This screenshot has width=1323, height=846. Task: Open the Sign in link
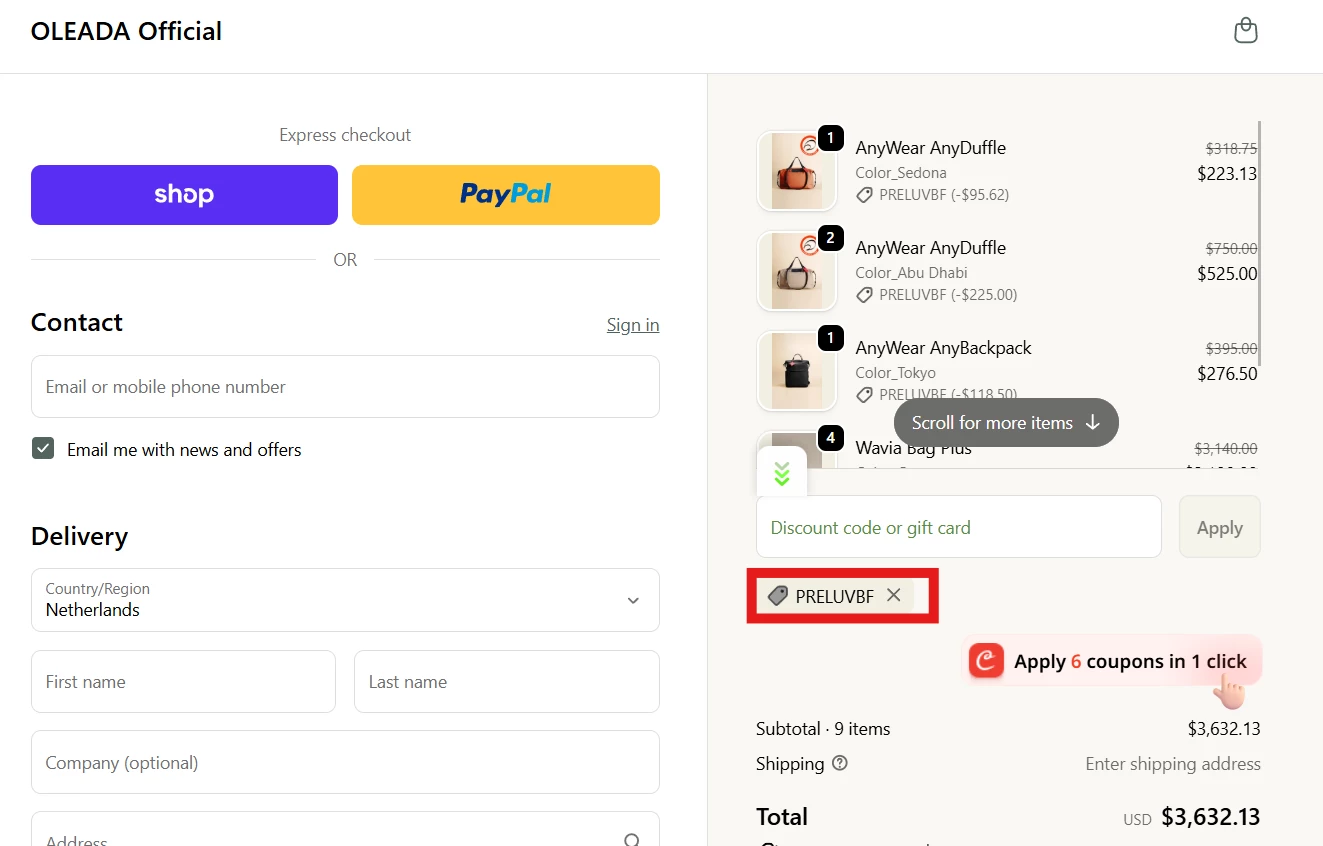click(633, 324)
